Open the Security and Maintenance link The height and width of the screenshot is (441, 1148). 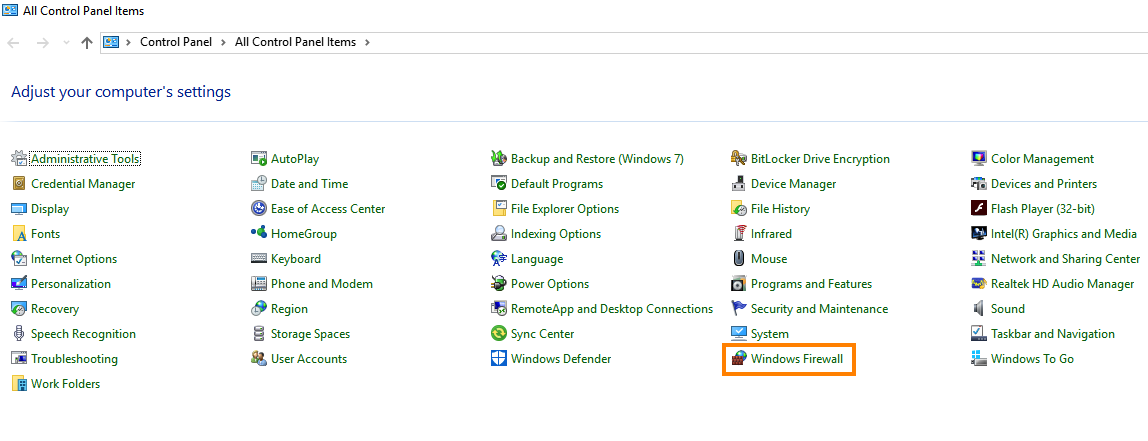[x=820, y=308]
